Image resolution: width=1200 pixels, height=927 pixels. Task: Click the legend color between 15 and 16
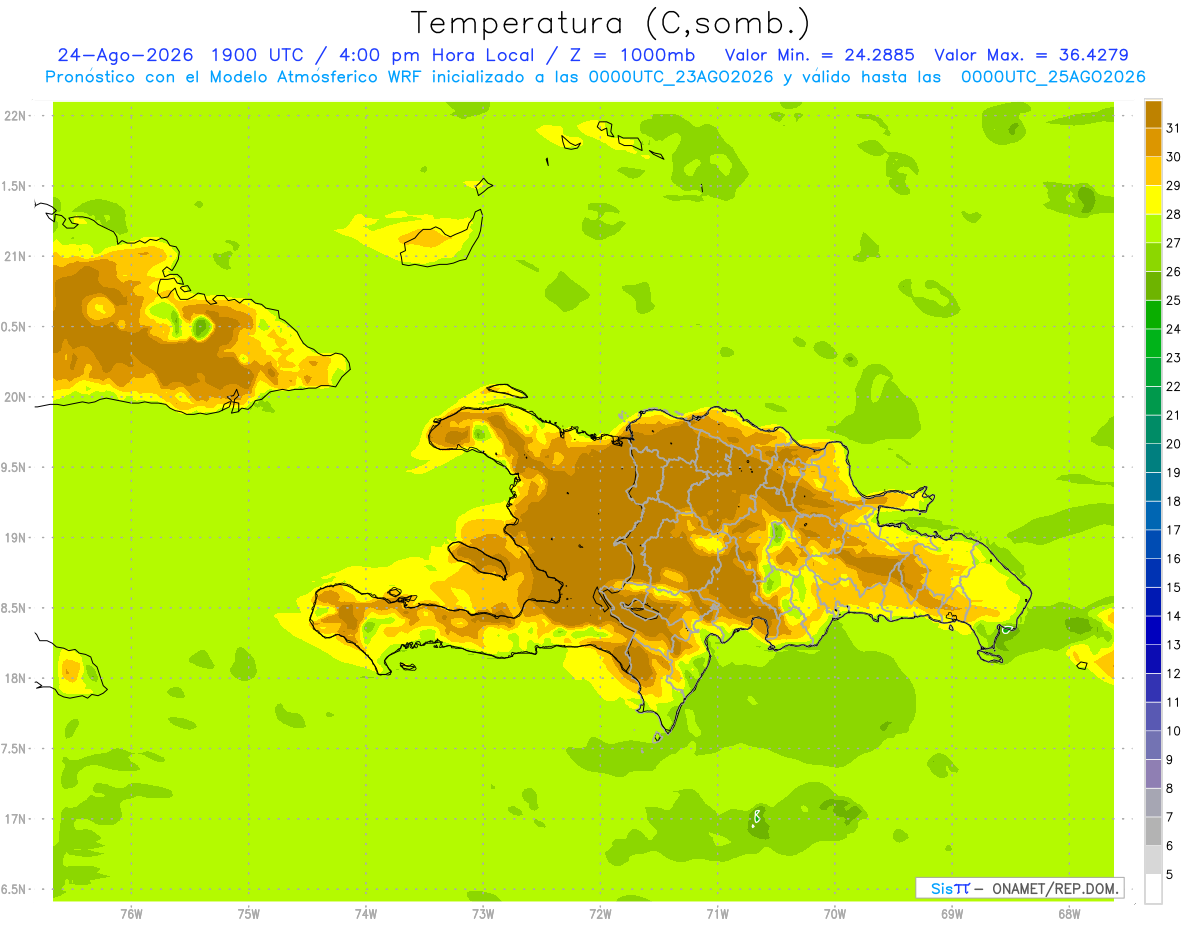point(1153,573)
